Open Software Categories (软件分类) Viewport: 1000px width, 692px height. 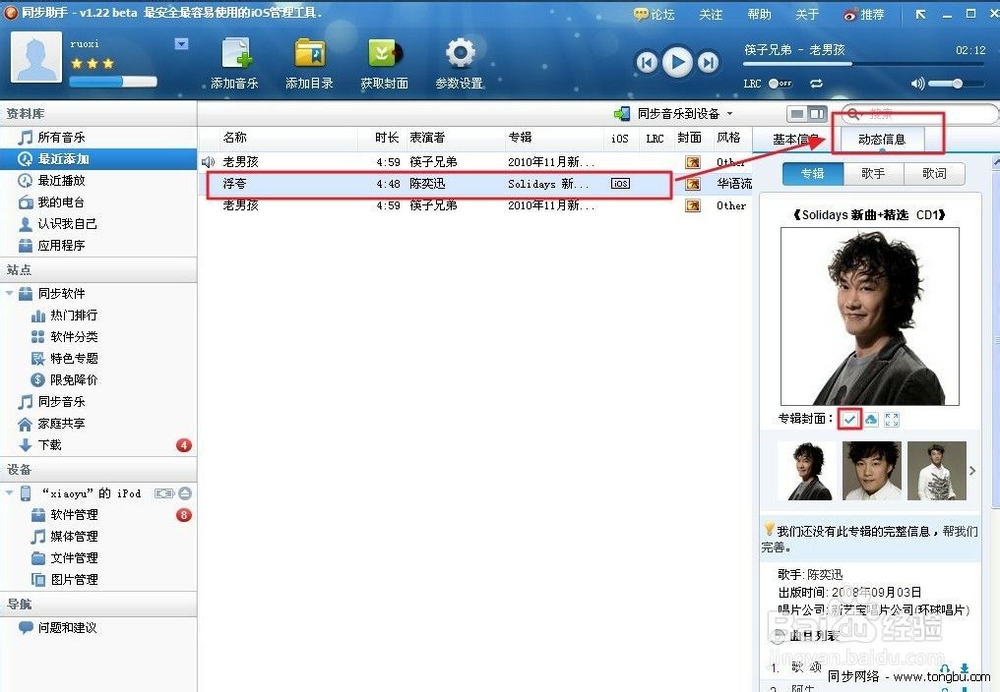64,337
